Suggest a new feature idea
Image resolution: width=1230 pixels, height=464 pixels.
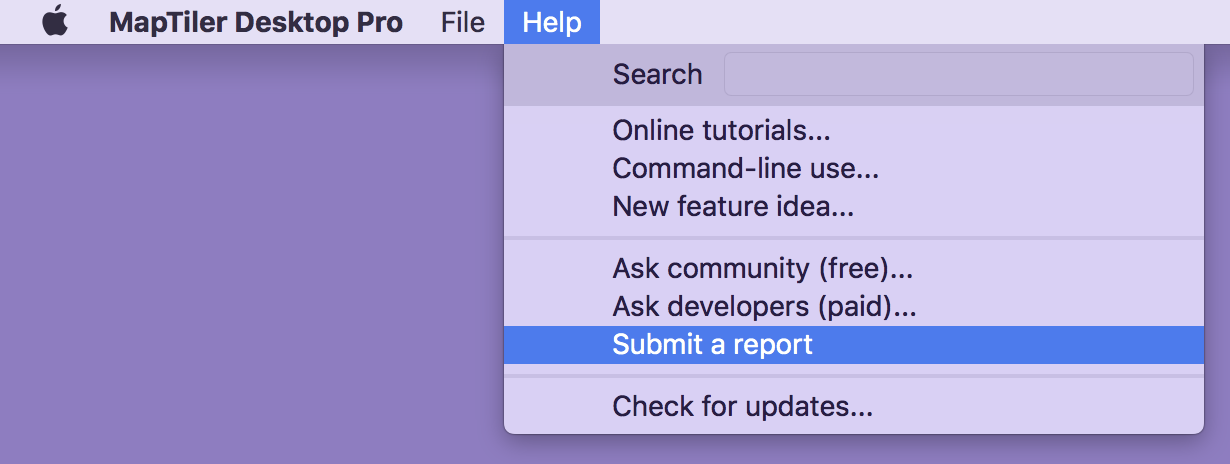point(733,207)
